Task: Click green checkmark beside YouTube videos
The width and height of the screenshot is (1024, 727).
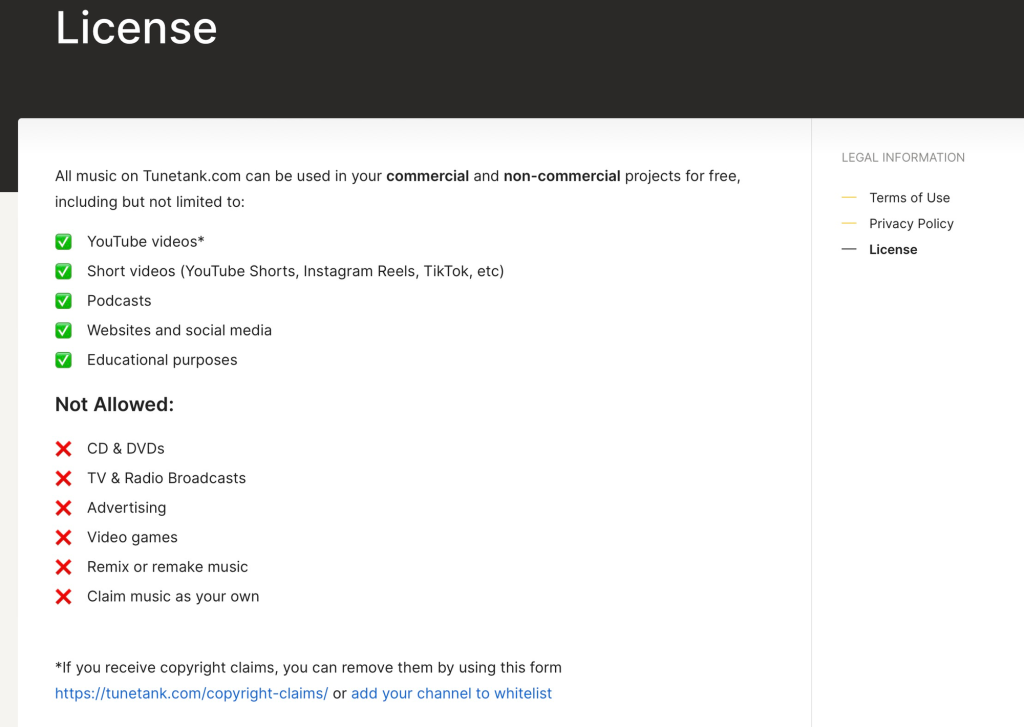Action: [x=63, y=242]
